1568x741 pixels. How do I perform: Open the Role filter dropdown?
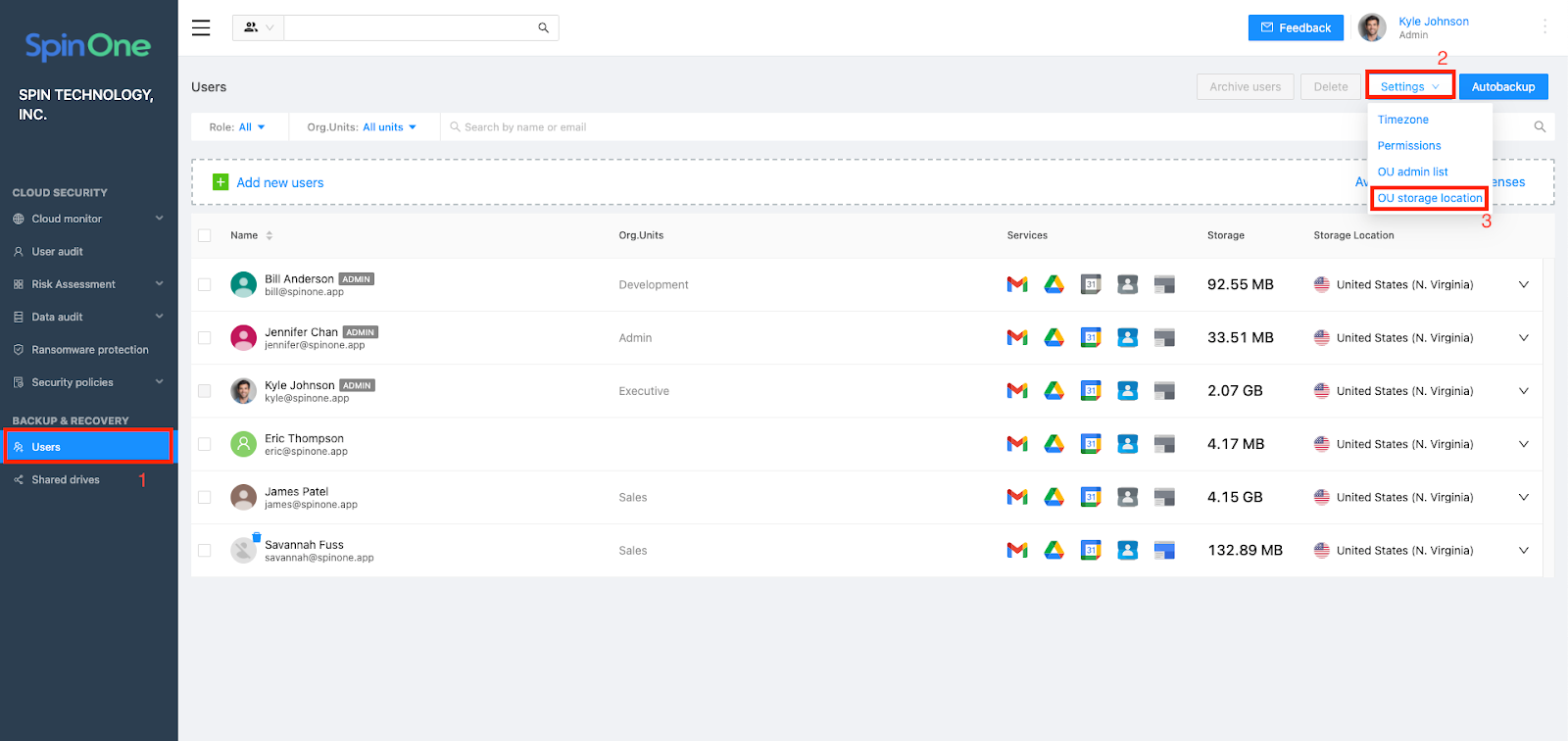238,127
